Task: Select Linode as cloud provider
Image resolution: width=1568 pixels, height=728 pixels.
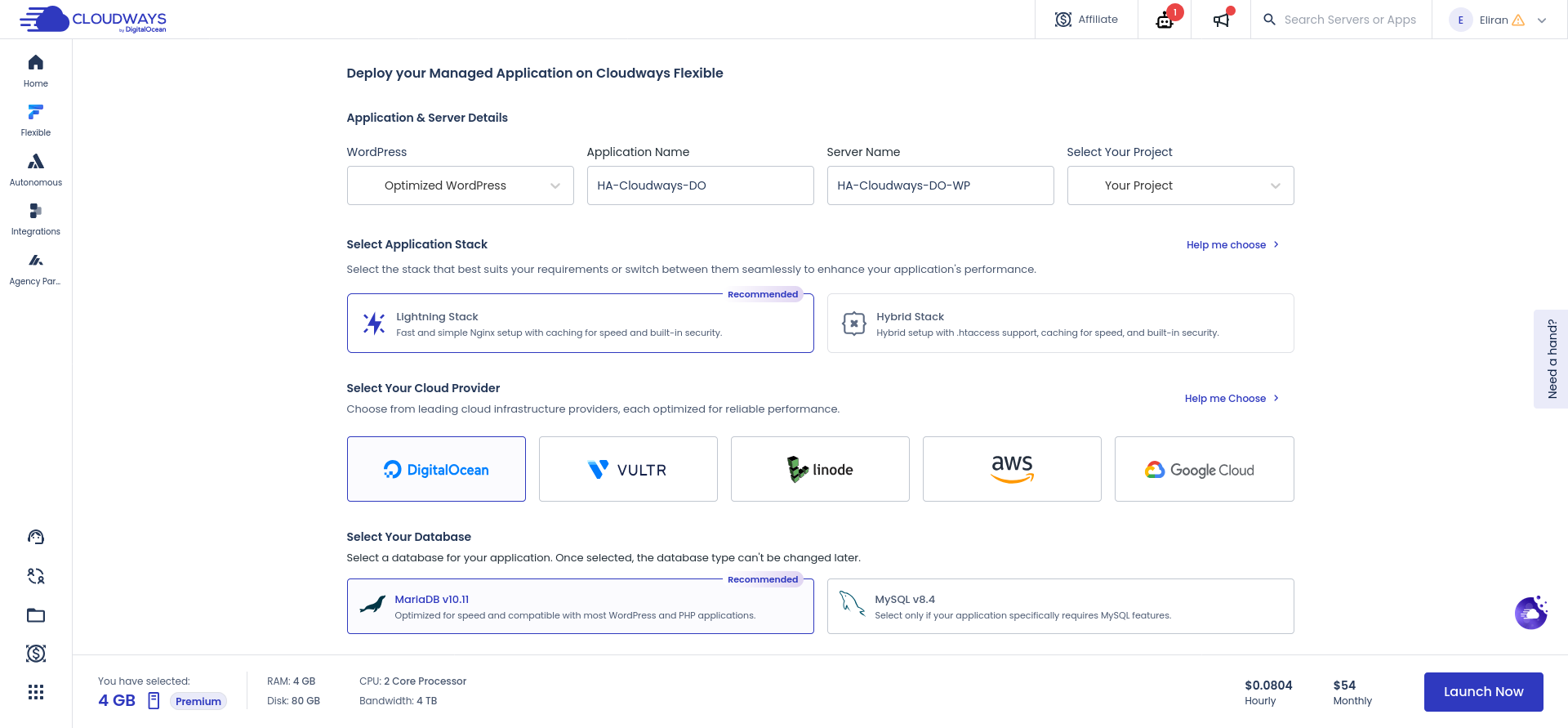Action: coord(820,469)
